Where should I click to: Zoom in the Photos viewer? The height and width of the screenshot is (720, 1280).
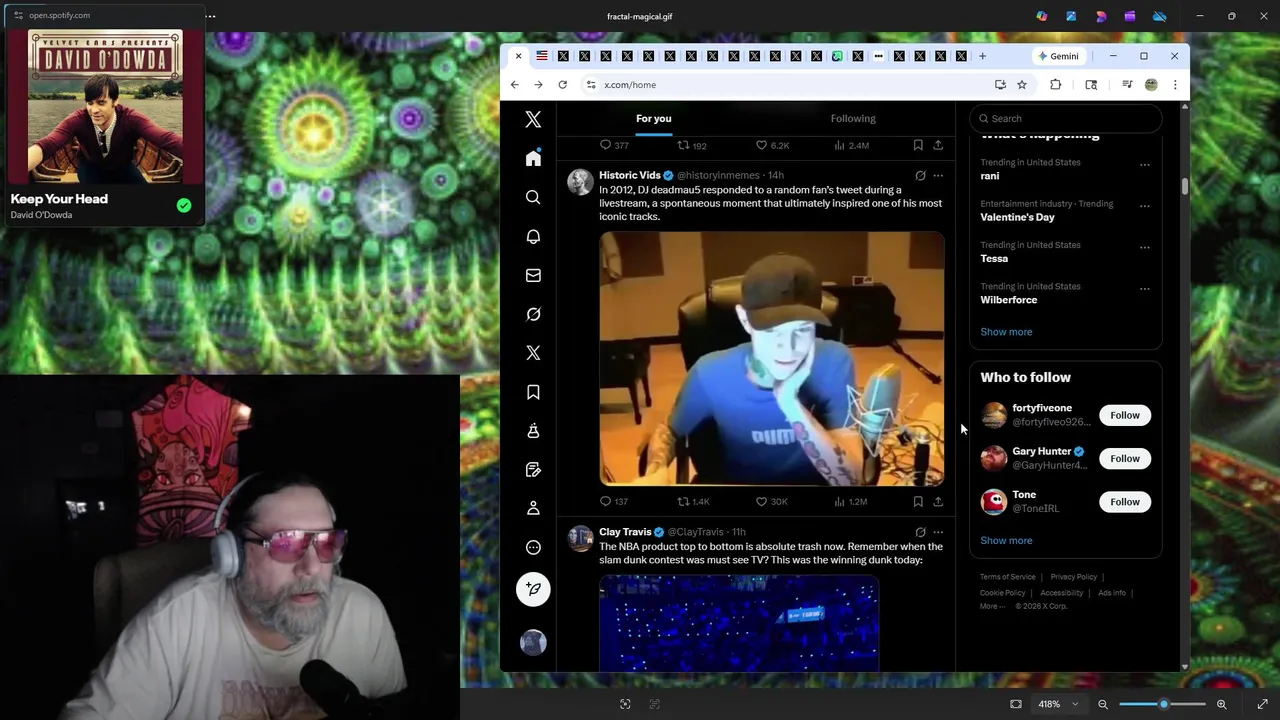[x=1221, y=704]
